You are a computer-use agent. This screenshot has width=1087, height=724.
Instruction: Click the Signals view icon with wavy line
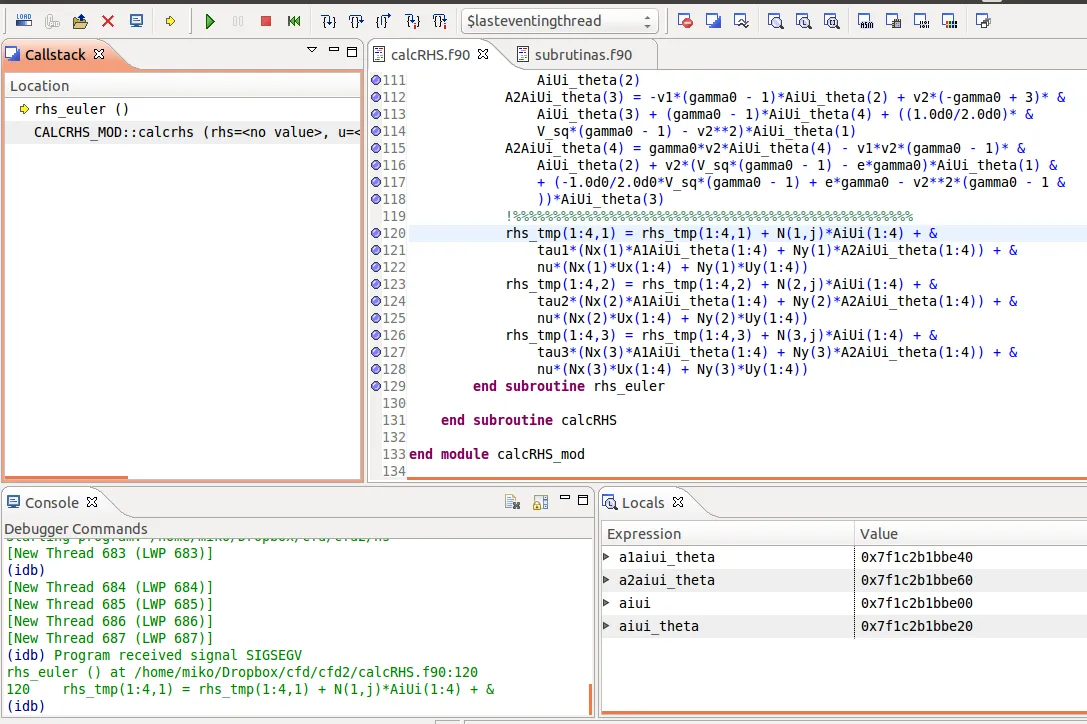pyautogui.click(x=741, y=21)
